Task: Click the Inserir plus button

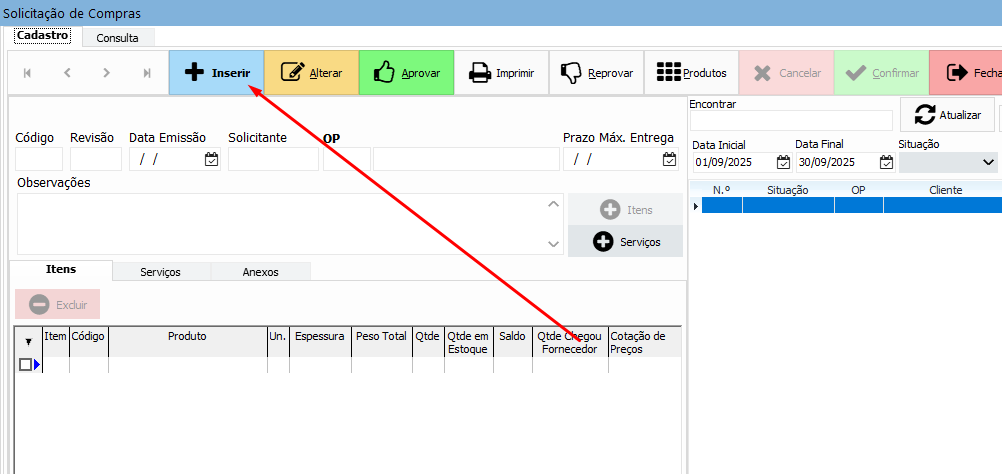Action: (x=216, y=73)
